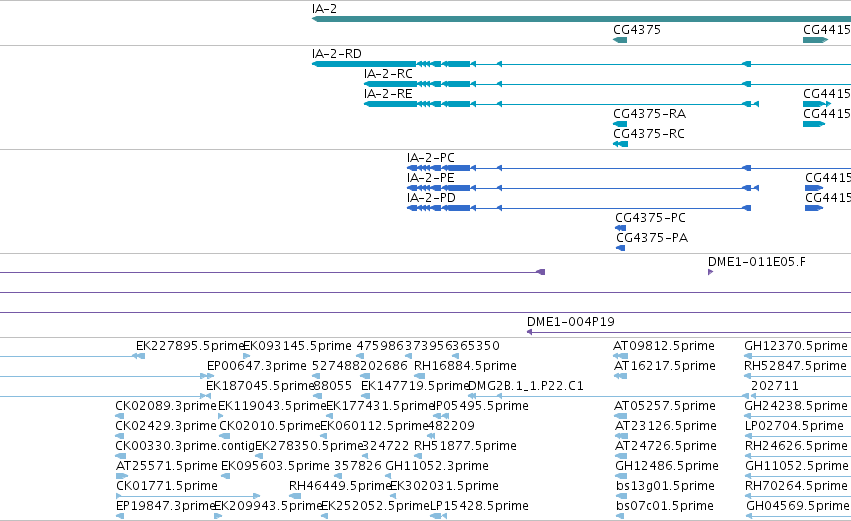Screen dimensions: 851x521
Task: Select the EK302031.5prime EST label
Action: (x=444, y=486)
